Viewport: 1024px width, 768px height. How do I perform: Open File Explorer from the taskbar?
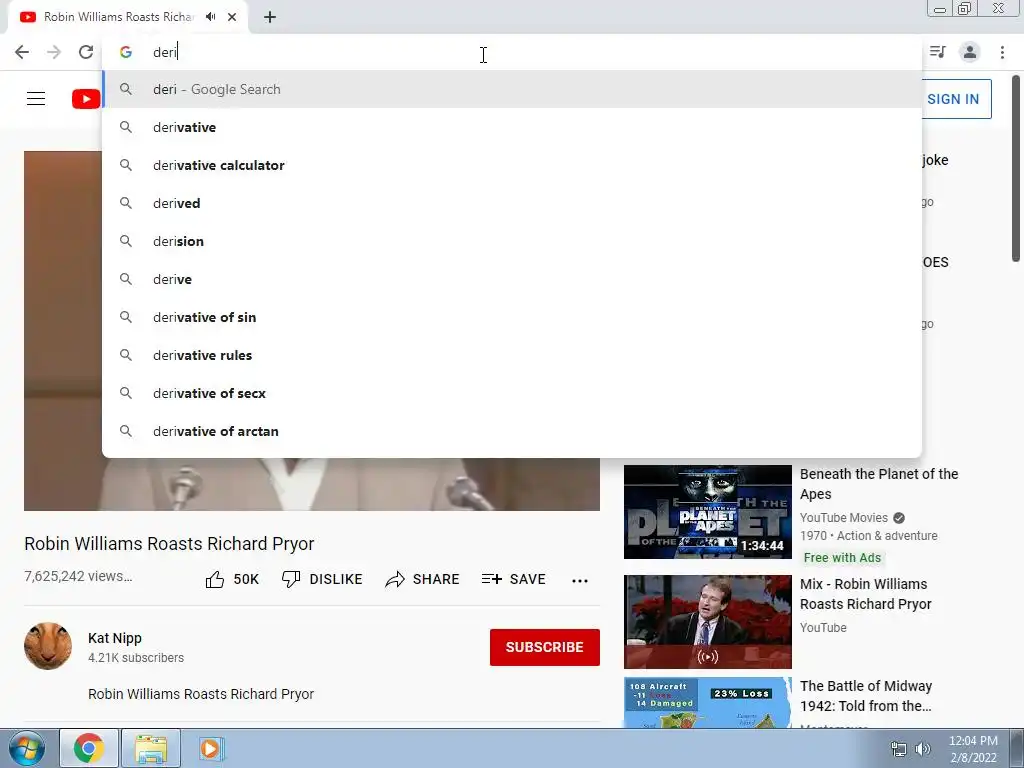(151, 748)
